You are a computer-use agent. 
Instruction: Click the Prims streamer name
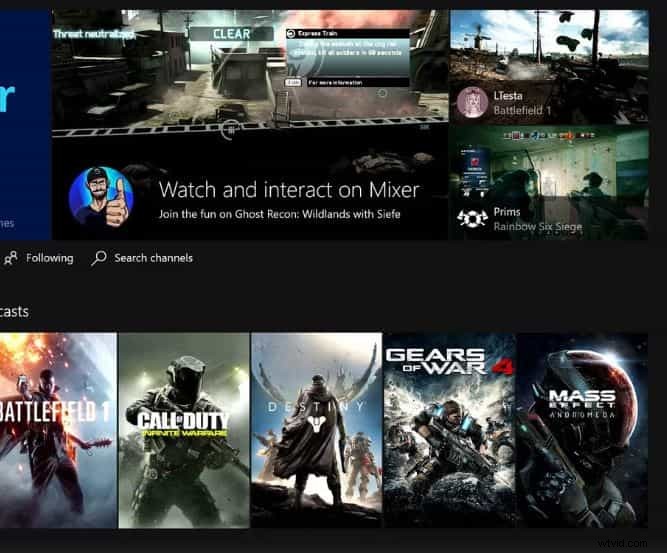tap(507, 212)
